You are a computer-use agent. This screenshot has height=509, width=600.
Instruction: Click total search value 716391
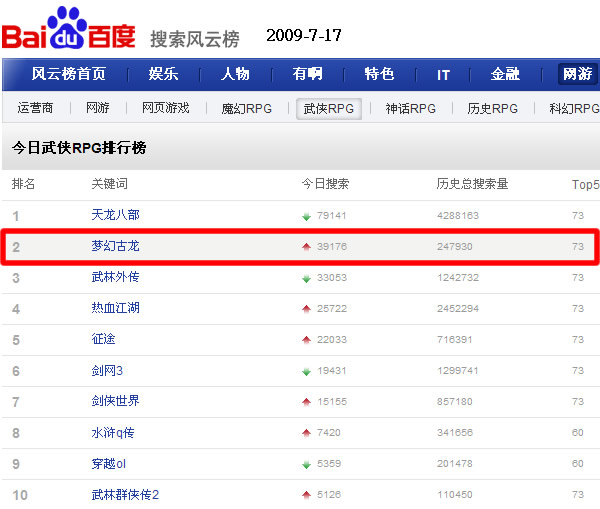point(455,339)
